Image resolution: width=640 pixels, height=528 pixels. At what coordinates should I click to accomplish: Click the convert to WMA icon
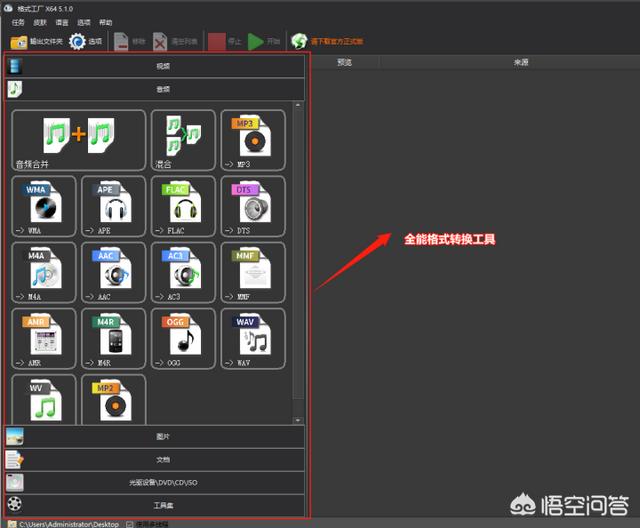(44, 206)
